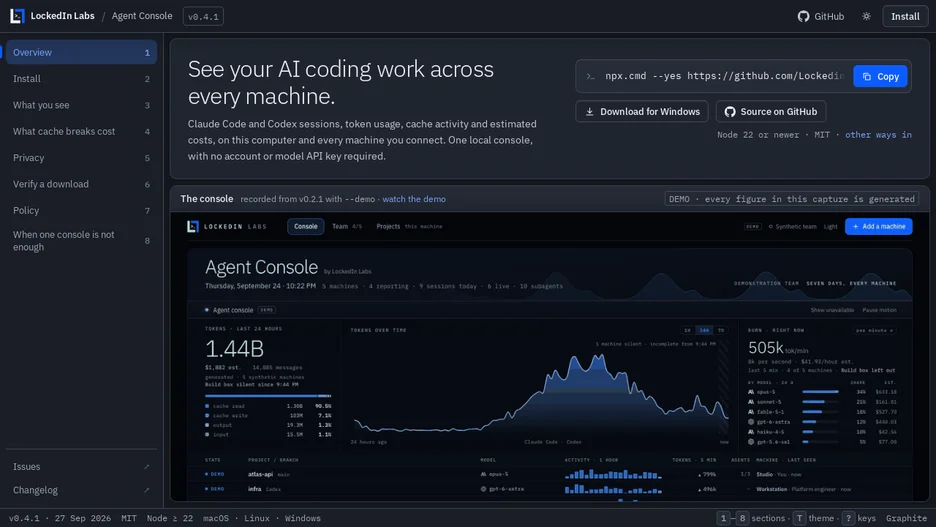
Task: Open Issues link in sidebar
Action: [81, 467]
